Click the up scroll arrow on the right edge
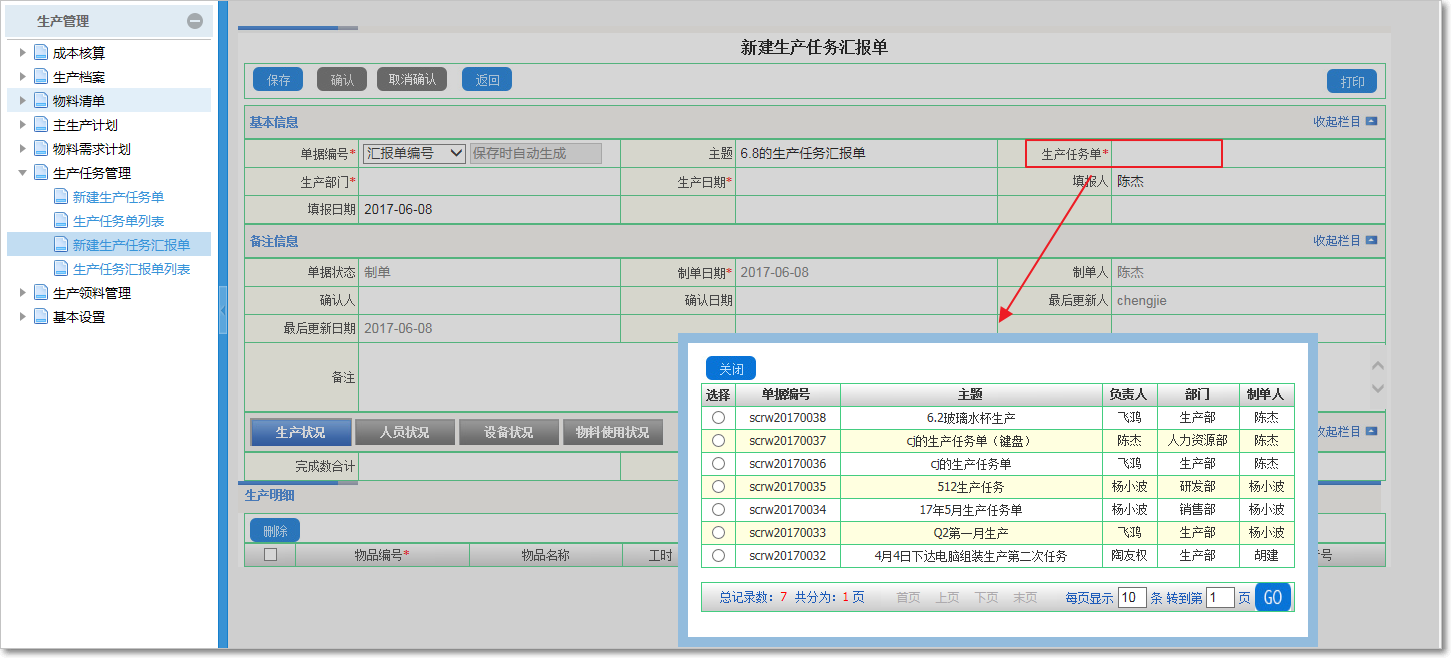 coord(1380,366)
